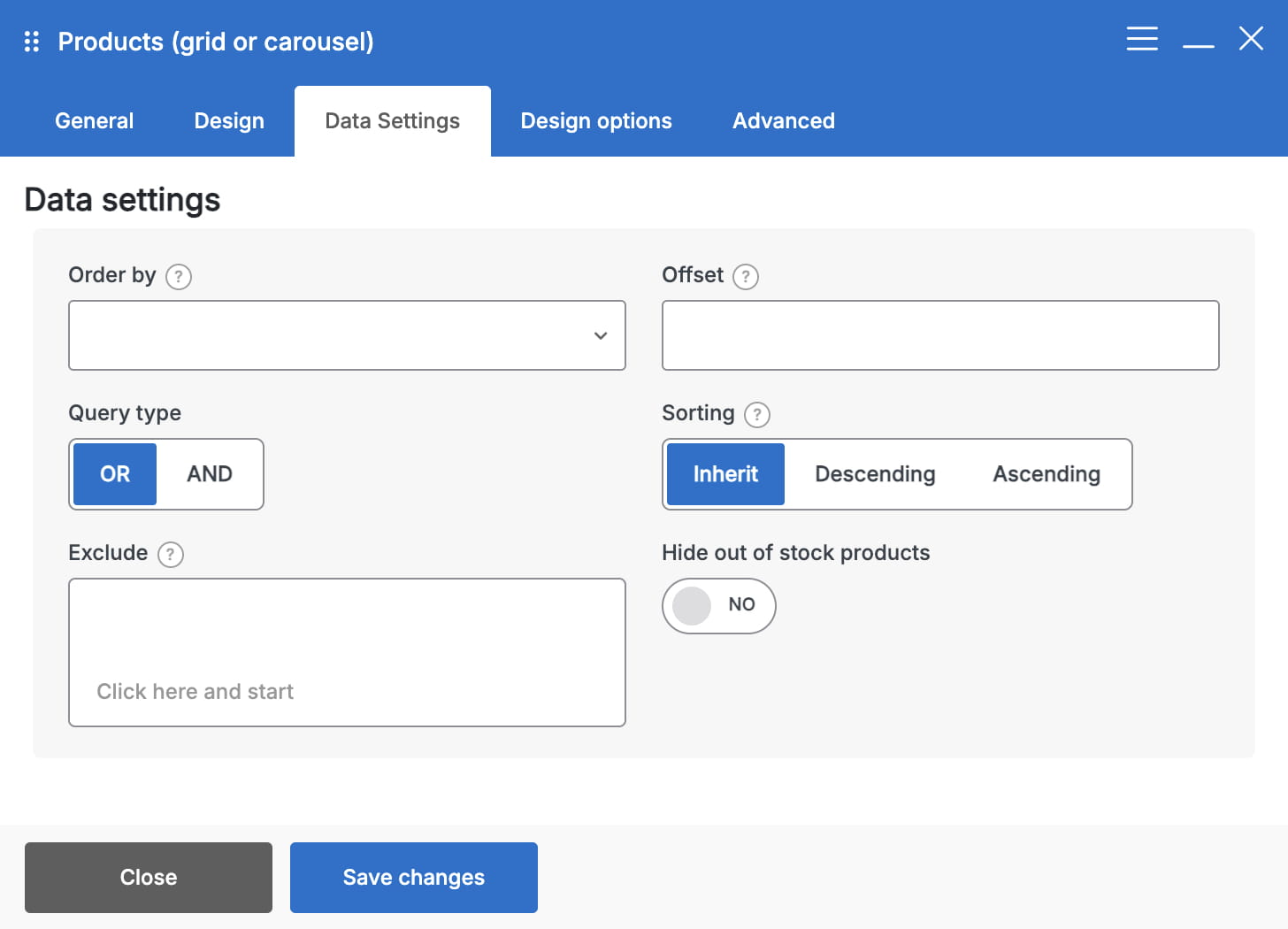The height and width of the screenshot is (929, 1288).
Task: Minimize the Products settings panel
Action: coord(1199,46)
